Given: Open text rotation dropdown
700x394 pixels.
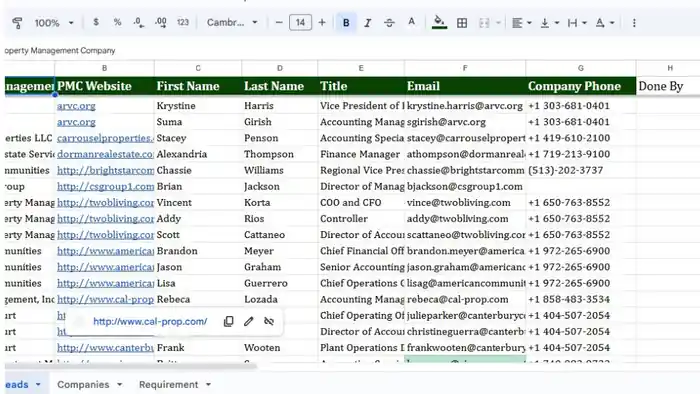Looking at the screenshot, I should (605, 23).
